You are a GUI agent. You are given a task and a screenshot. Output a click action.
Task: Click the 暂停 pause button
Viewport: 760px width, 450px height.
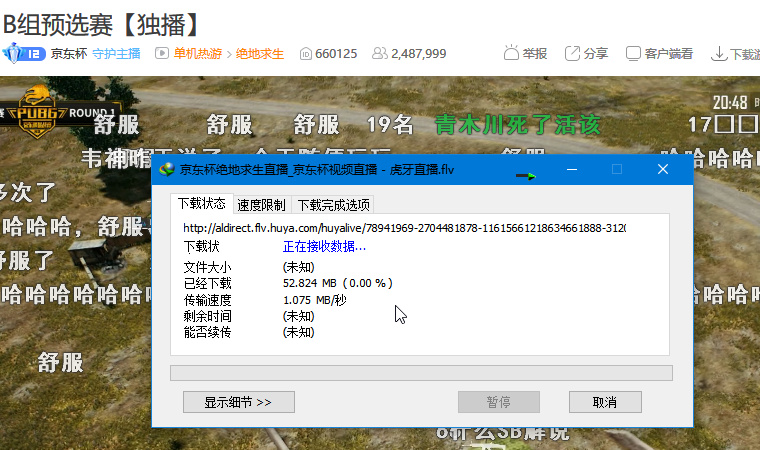499,402
